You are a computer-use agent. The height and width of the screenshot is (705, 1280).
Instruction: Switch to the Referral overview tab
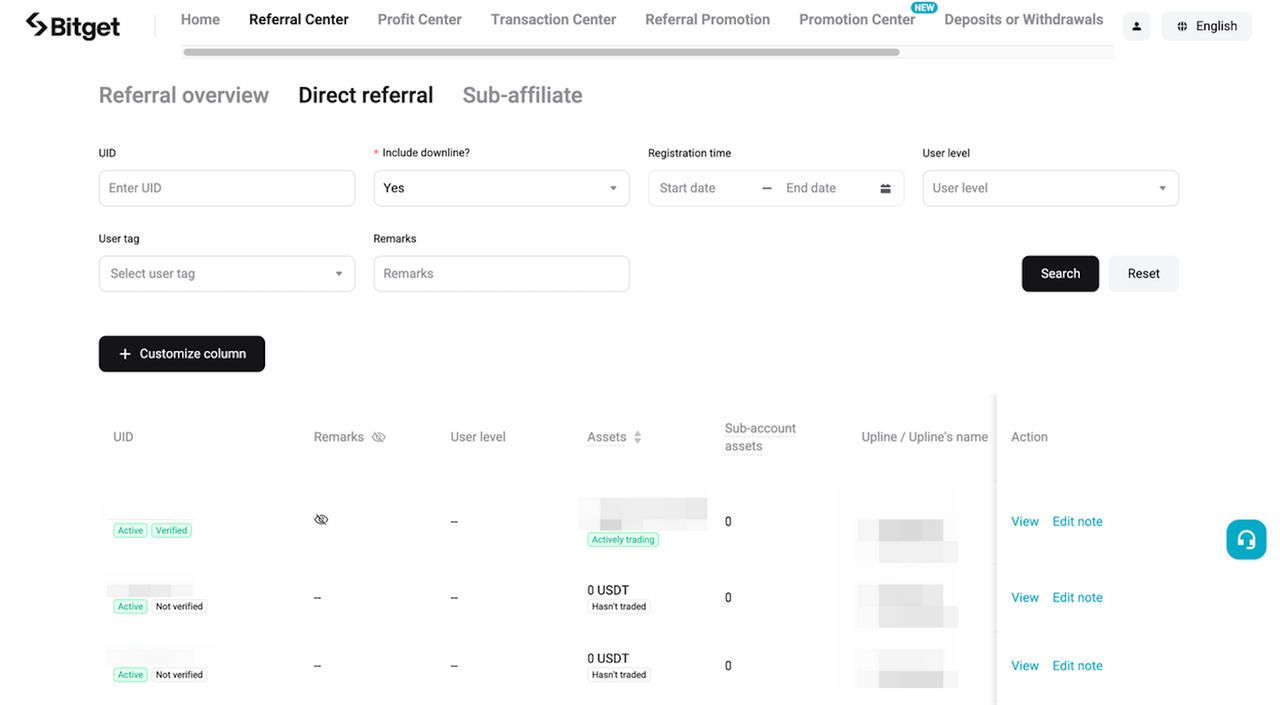[184, 95]
